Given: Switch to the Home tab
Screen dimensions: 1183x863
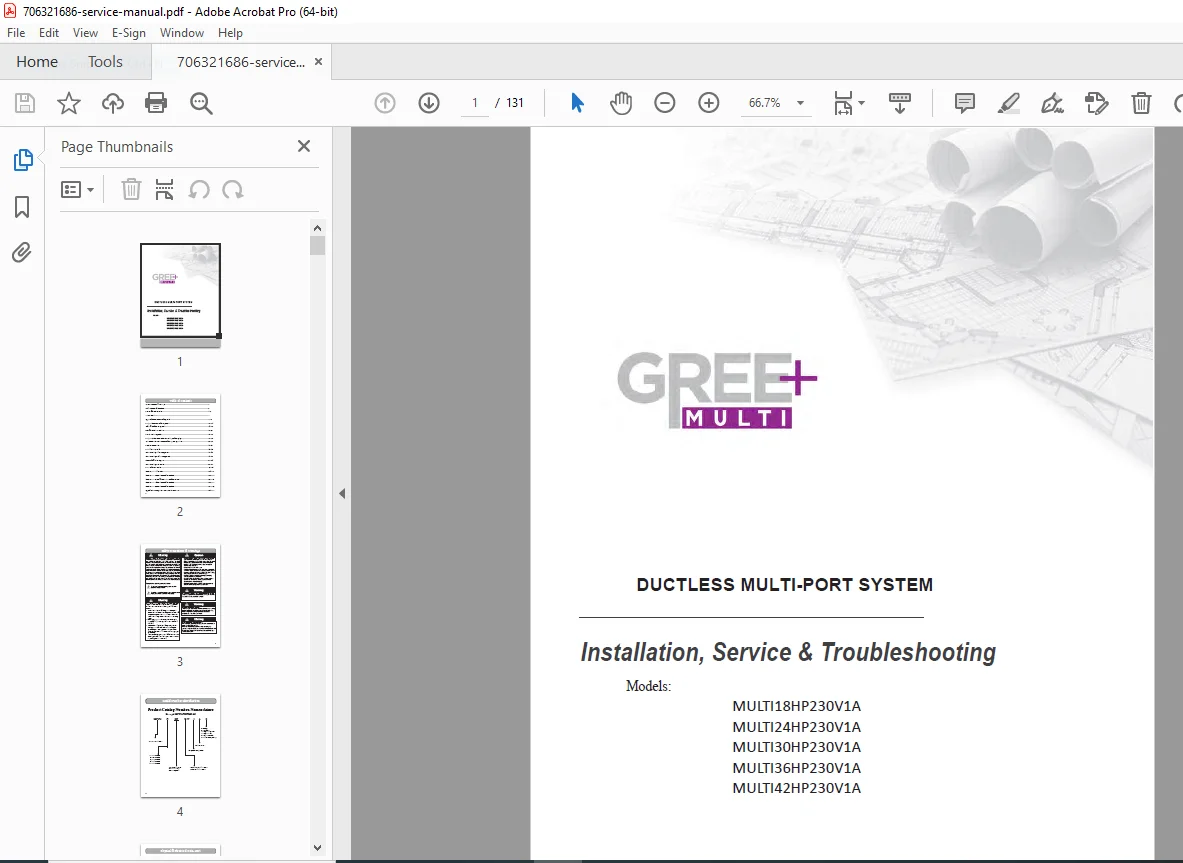Looking at the screenshot, I should 37,62.
